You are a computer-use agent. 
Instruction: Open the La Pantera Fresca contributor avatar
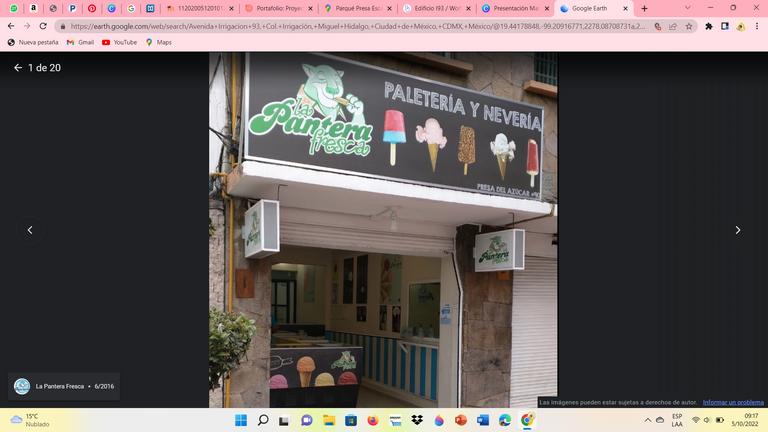pos(22,386)
